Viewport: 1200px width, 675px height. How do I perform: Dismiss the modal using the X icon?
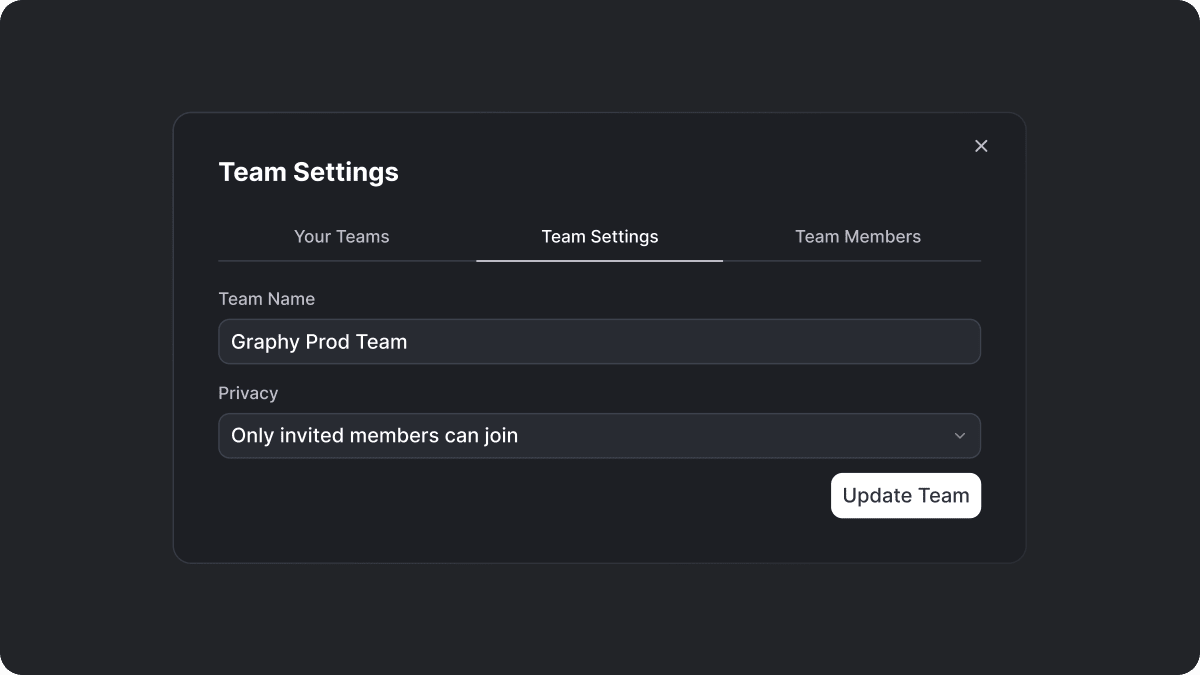click(x=981, y=146)
